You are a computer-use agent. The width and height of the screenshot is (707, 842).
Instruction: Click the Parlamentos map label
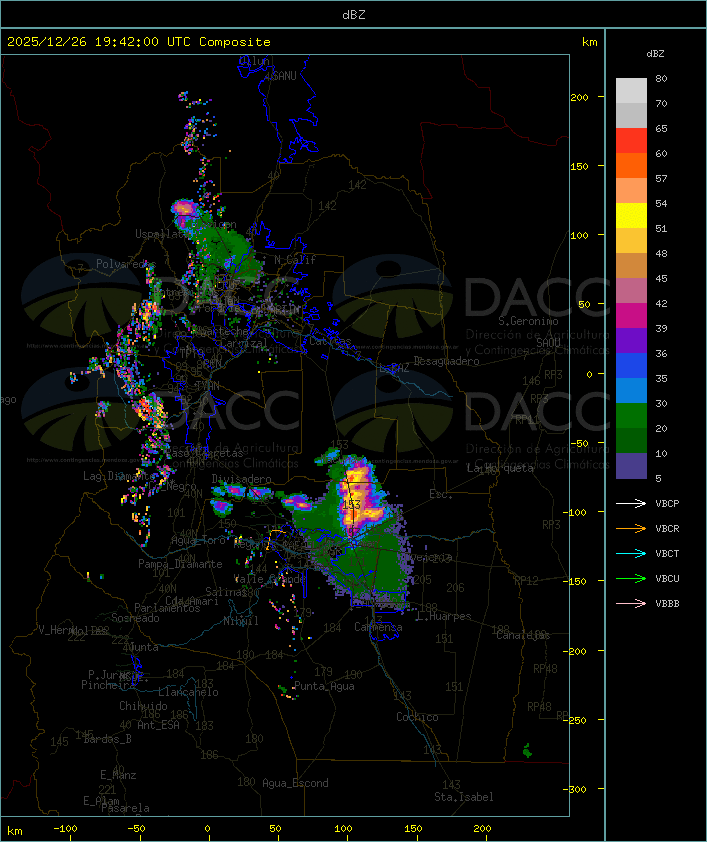(167, 608)
